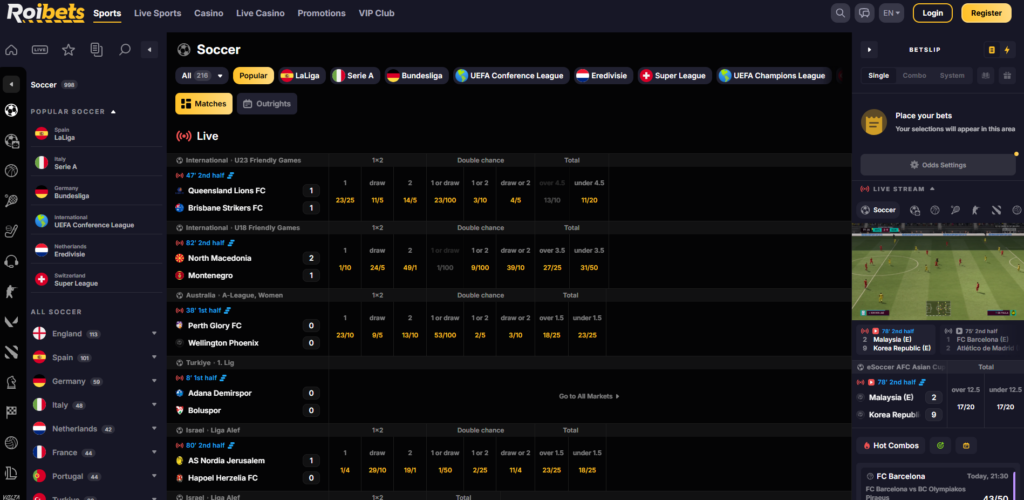
Task: Switch to the Combo betslip tab
Action: (x=914, y=76)
